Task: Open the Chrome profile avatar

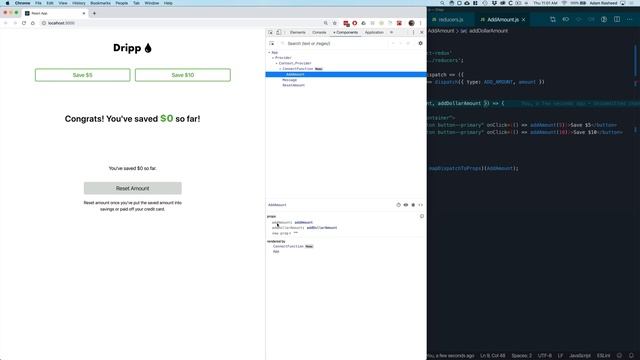Action: [411, 23]
